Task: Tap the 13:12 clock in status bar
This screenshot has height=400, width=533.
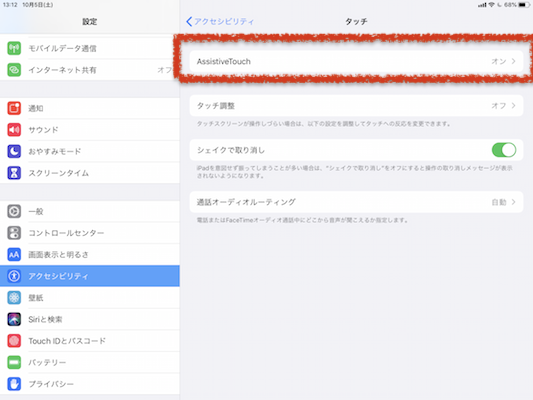Action: 10,5
